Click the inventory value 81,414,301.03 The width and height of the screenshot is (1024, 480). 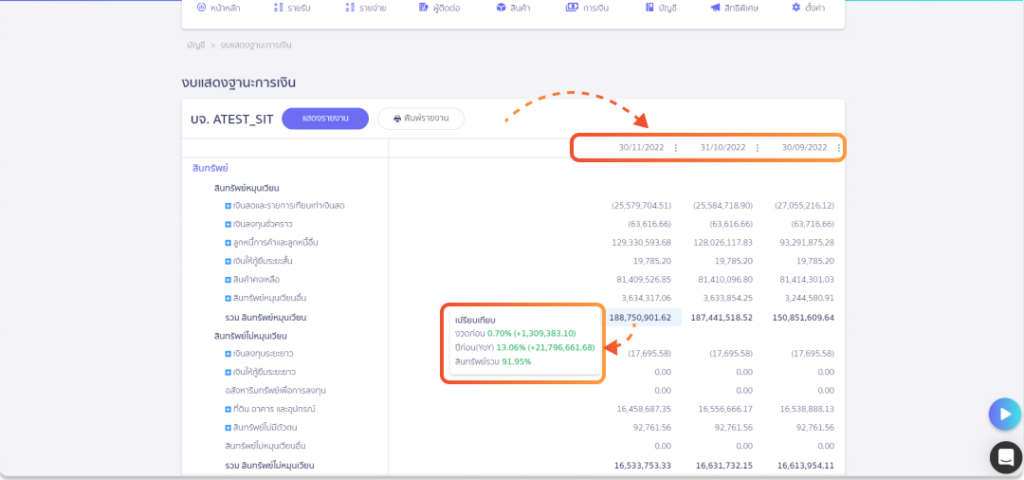point(807,280)
